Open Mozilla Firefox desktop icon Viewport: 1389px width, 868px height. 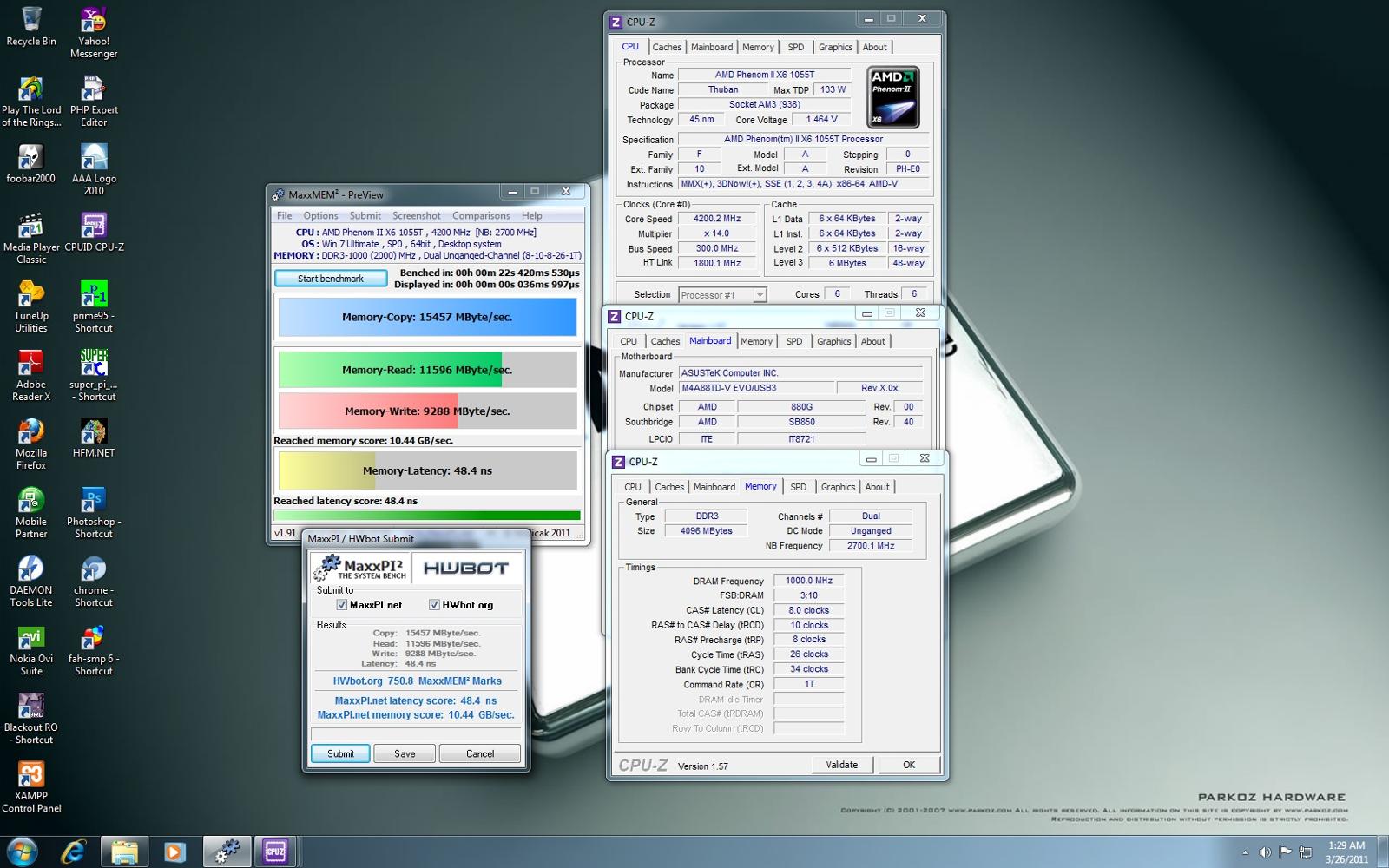coord(31,444)
